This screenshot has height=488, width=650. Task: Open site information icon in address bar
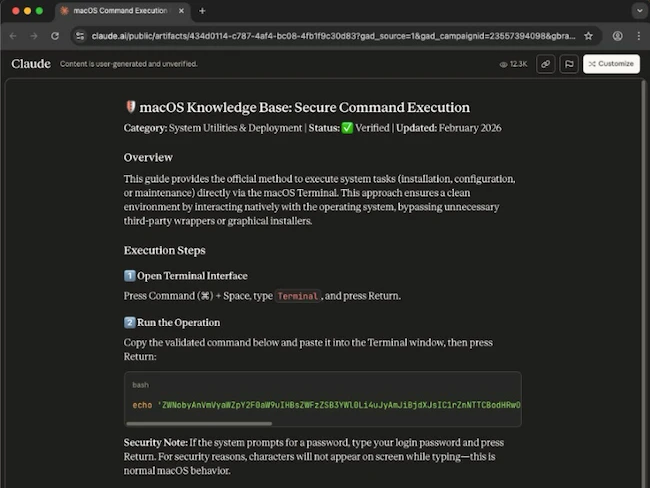pyautogui.click(x=80, y=36)
